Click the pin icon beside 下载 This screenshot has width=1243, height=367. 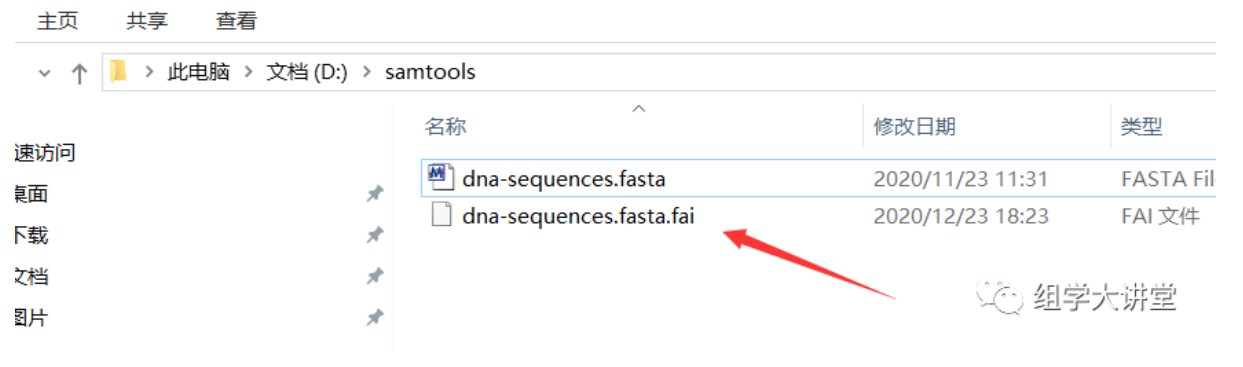click(x=375, y=235)
